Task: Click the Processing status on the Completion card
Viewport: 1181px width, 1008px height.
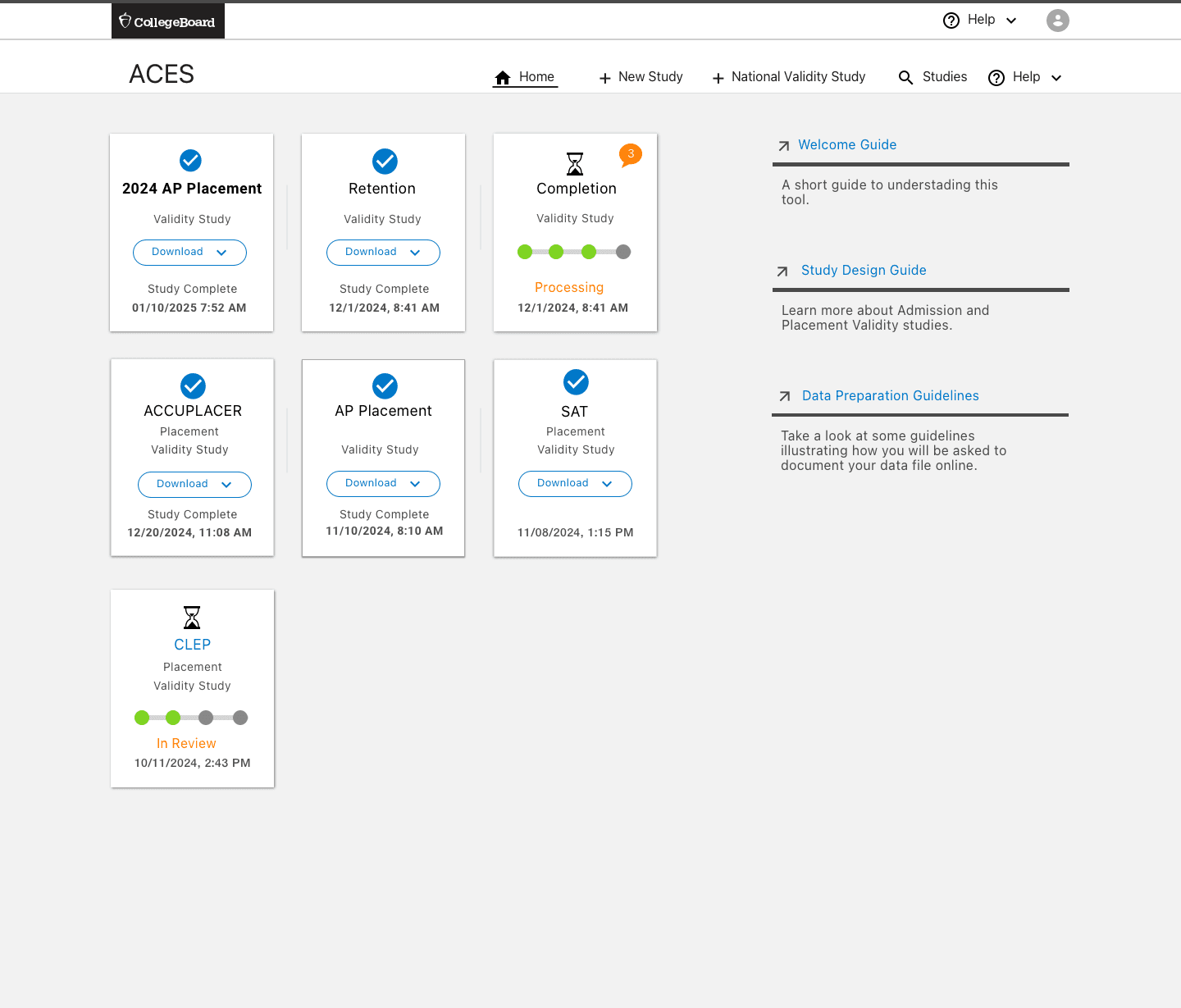Action: tap(569, 287)
